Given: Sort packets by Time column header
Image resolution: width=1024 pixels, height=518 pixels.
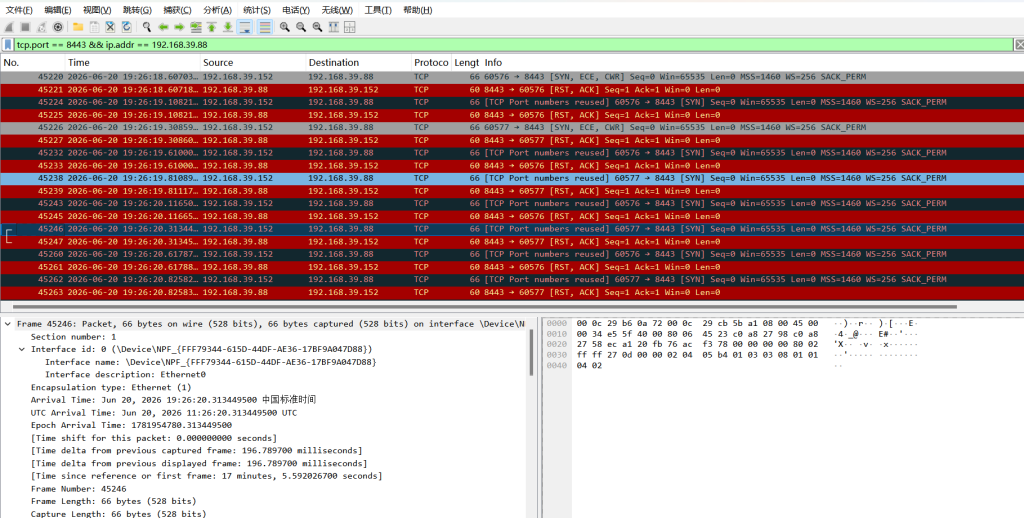Looking at the screenshot, I should [x=133, y=63].
